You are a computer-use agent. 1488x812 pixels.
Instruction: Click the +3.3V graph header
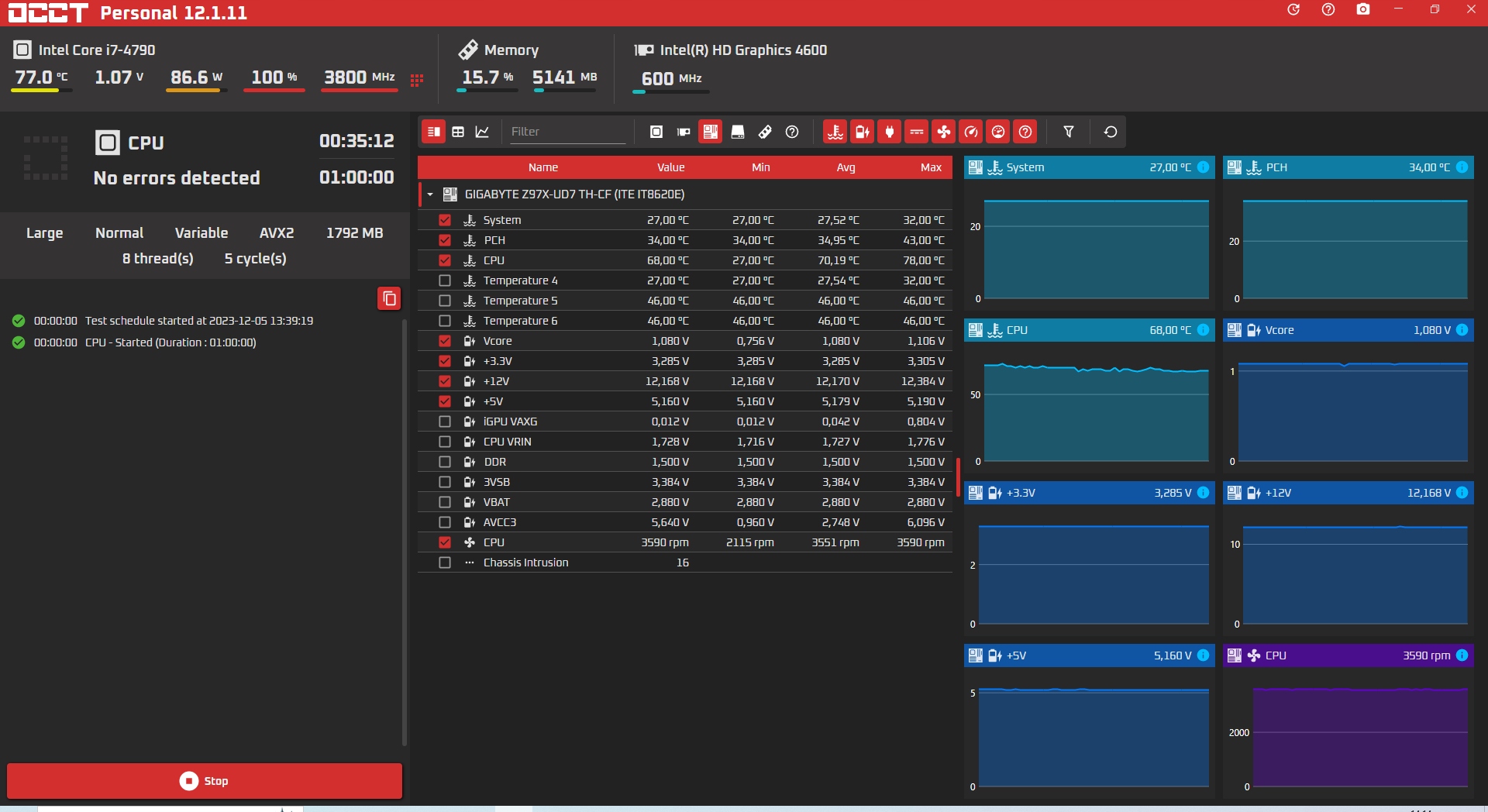pos(1090,493)
